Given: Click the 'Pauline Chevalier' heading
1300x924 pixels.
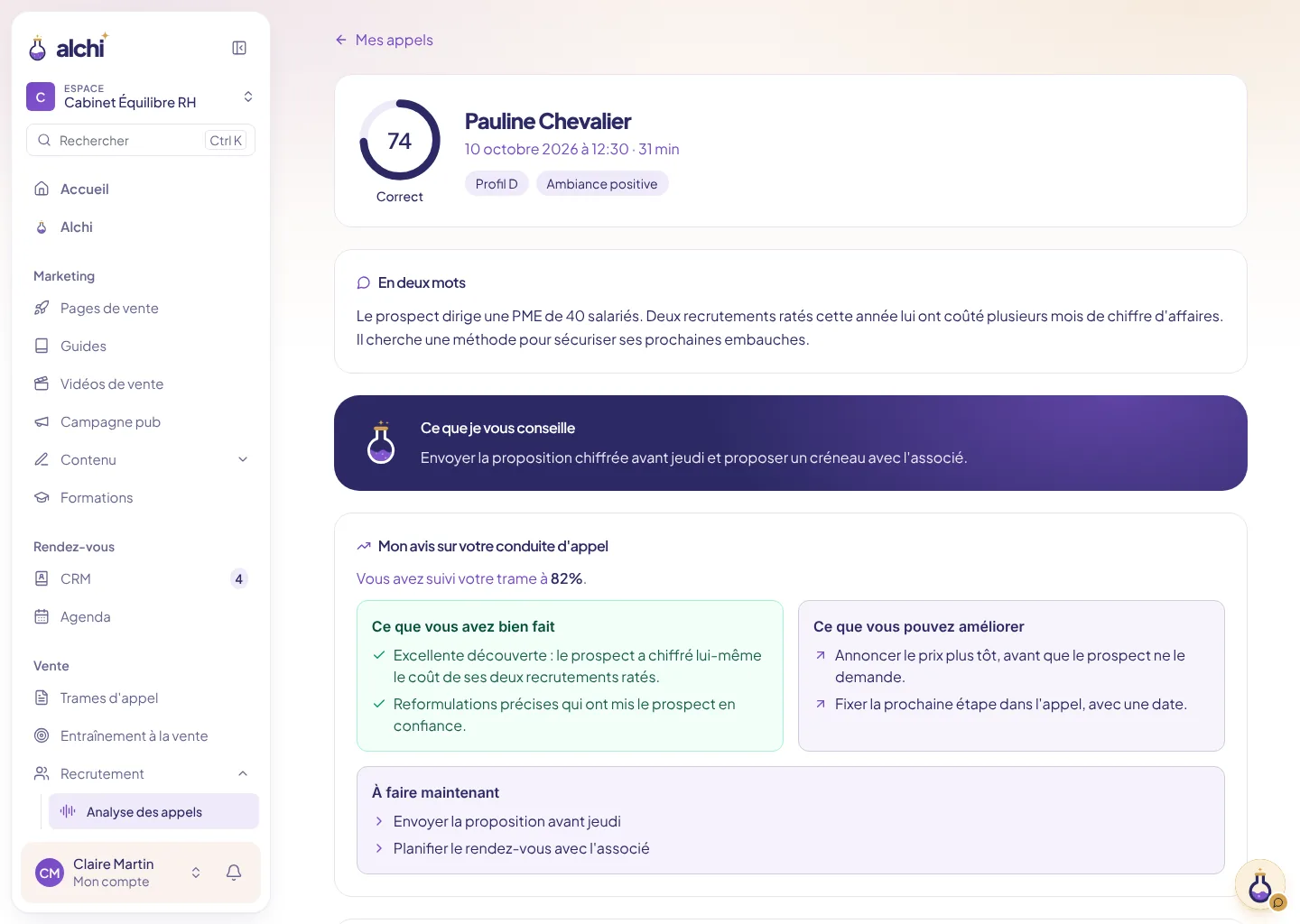Looking at the screenshot, I should 548,121.
